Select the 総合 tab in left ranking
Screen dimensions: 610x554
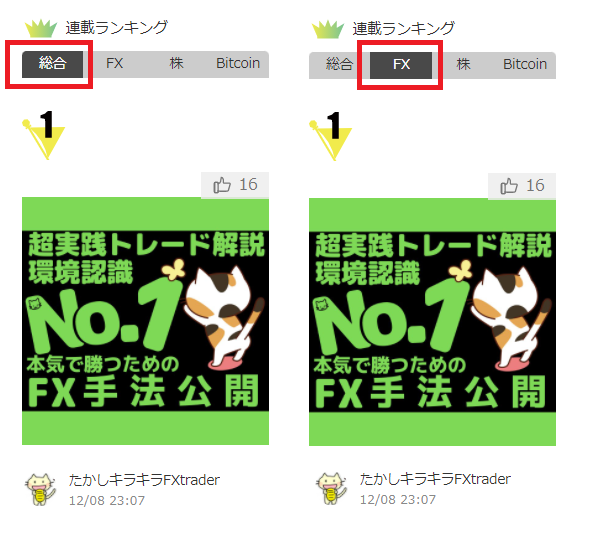[53, 64]
